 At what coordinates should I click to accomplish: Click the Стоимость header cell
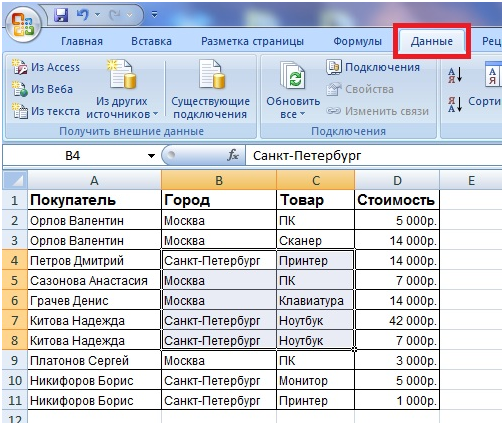[397, 200]
